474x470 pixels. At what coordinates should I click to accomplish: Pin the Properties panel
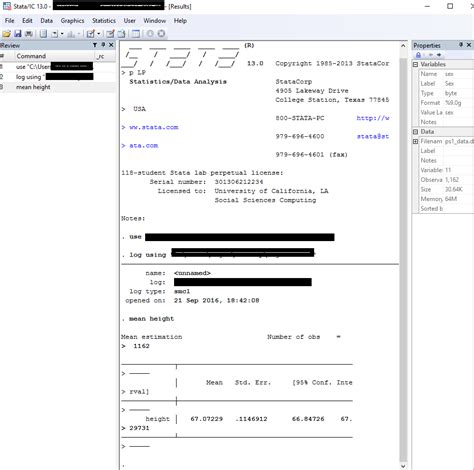pos(461,45)
